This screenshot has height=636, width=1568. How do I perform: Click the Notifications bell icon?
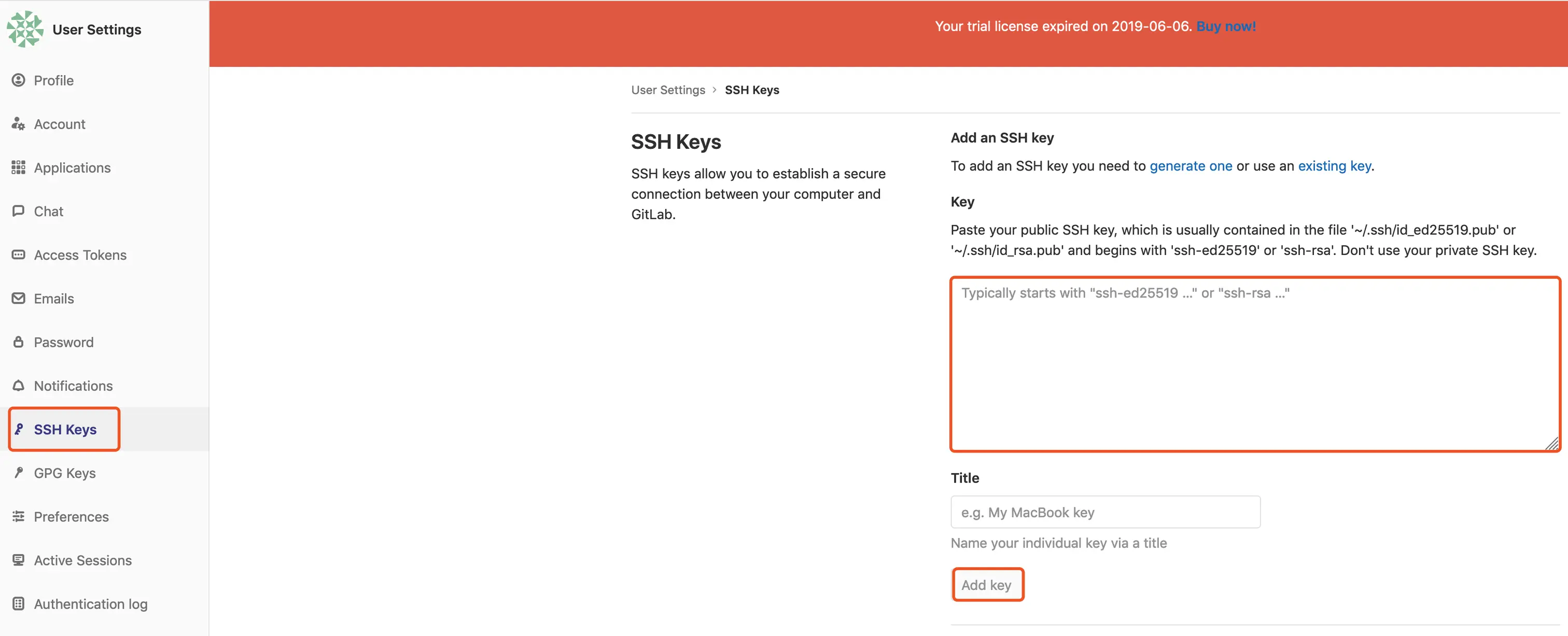coord(18,386)
